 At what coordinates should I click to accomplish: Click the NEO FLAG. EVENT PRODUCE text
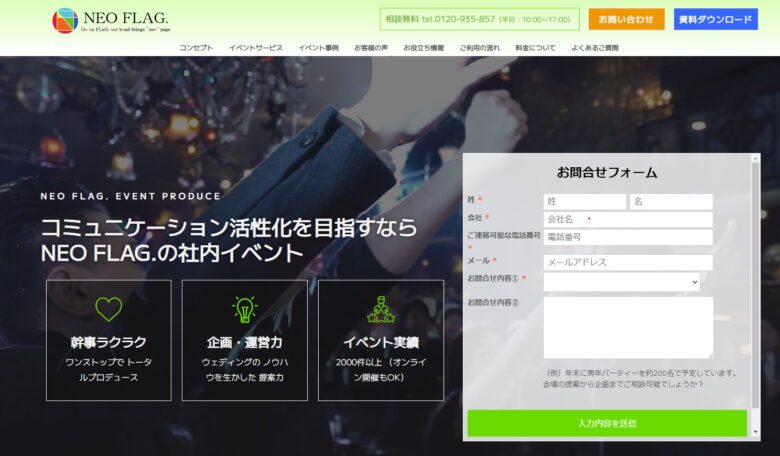[x=130, y=196]
